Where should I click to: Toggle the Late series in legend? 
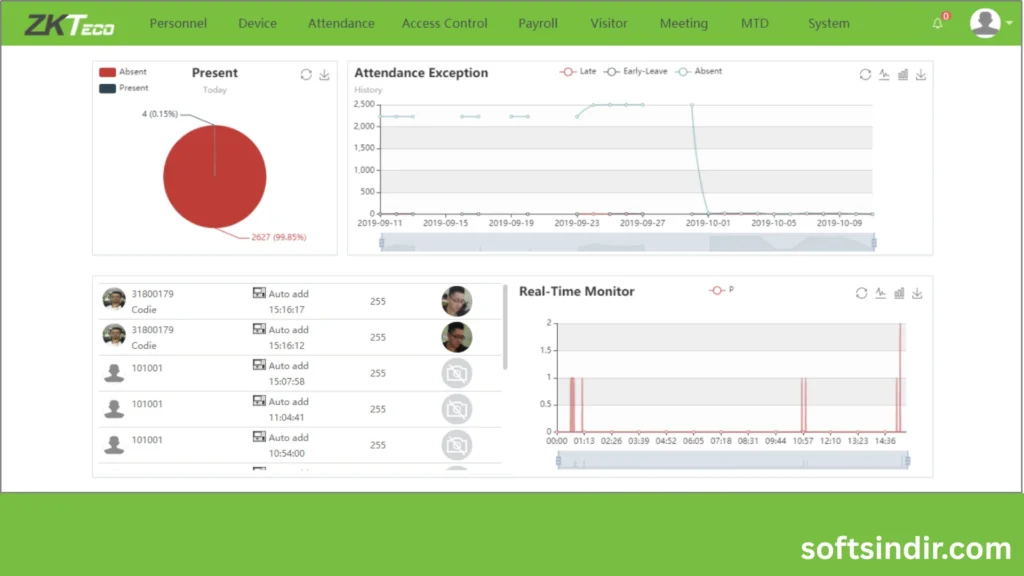pyautogui.click(x=579, y=72)
